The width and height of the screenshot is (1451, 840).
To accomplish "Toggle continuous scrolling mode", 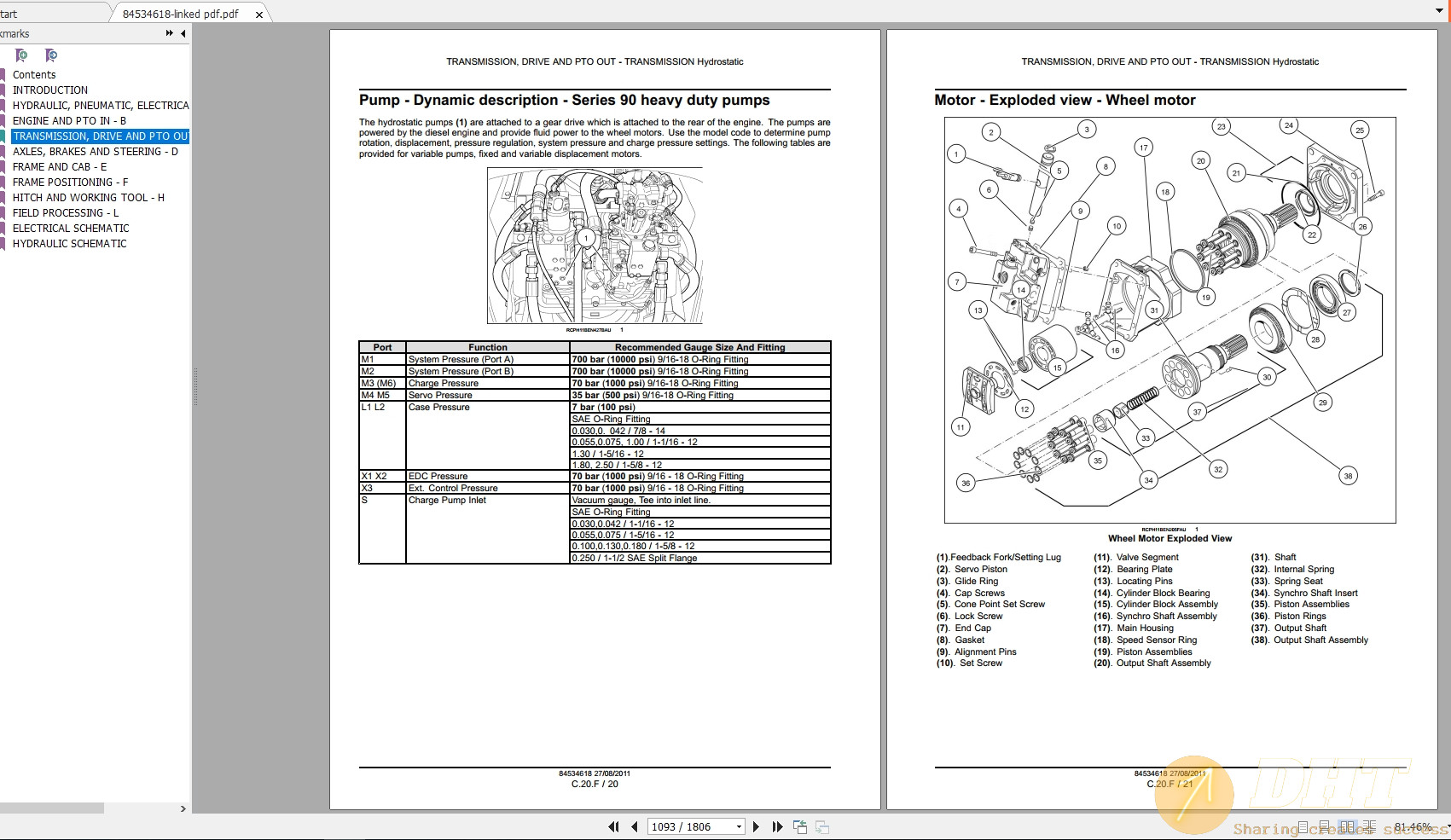I will [x=1324, y=826].
